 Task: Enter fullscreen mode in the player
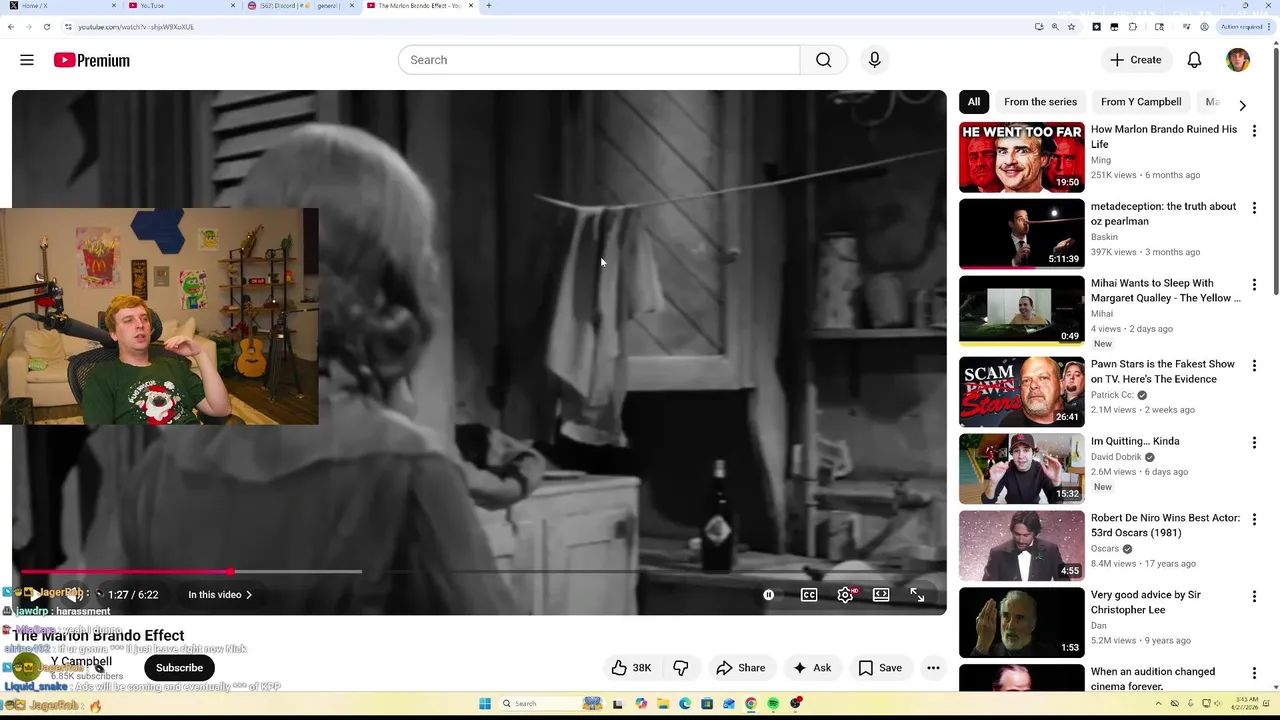917,595
